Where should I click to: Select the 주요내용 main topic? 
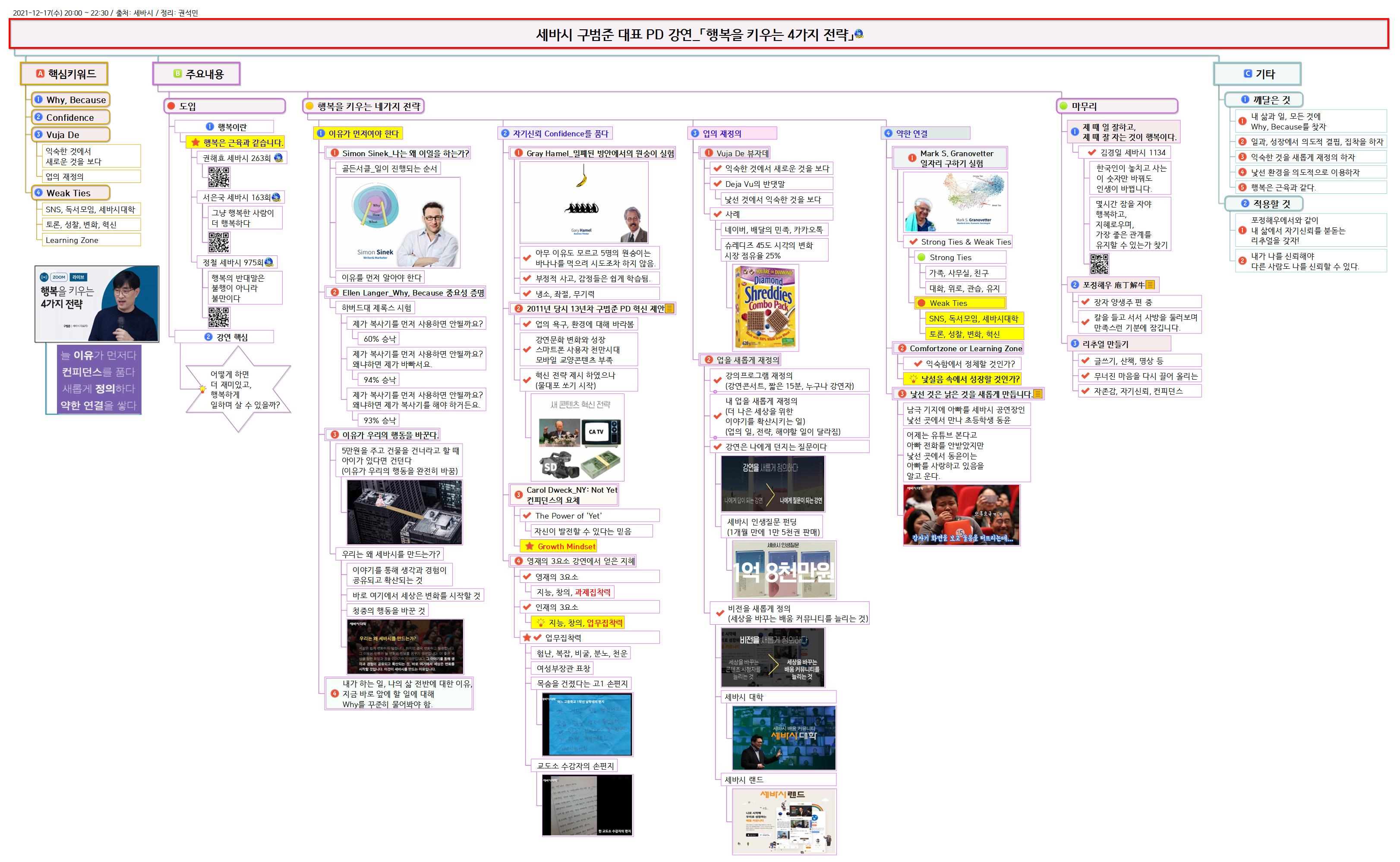(197, 73)
